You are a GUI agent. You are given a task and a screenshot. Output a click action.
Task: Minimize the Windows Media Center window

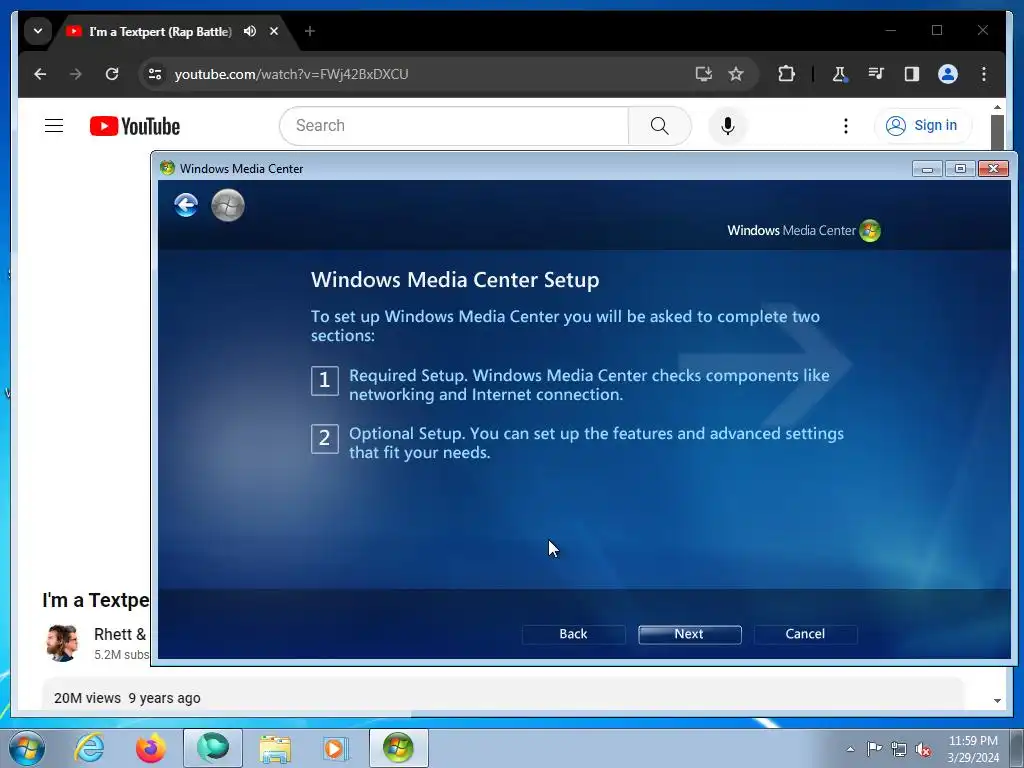927,168
